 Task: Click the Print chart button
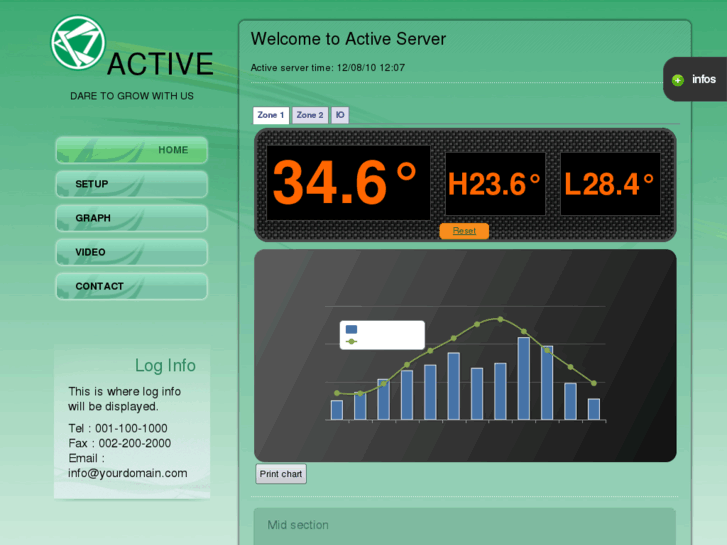pos(281,474)
